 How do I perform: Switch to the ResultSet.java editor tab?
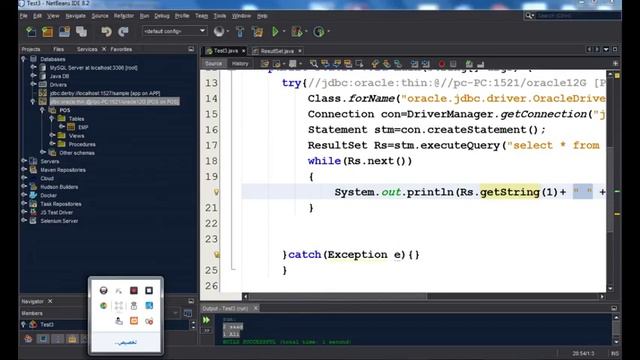[x=277, y=51]
